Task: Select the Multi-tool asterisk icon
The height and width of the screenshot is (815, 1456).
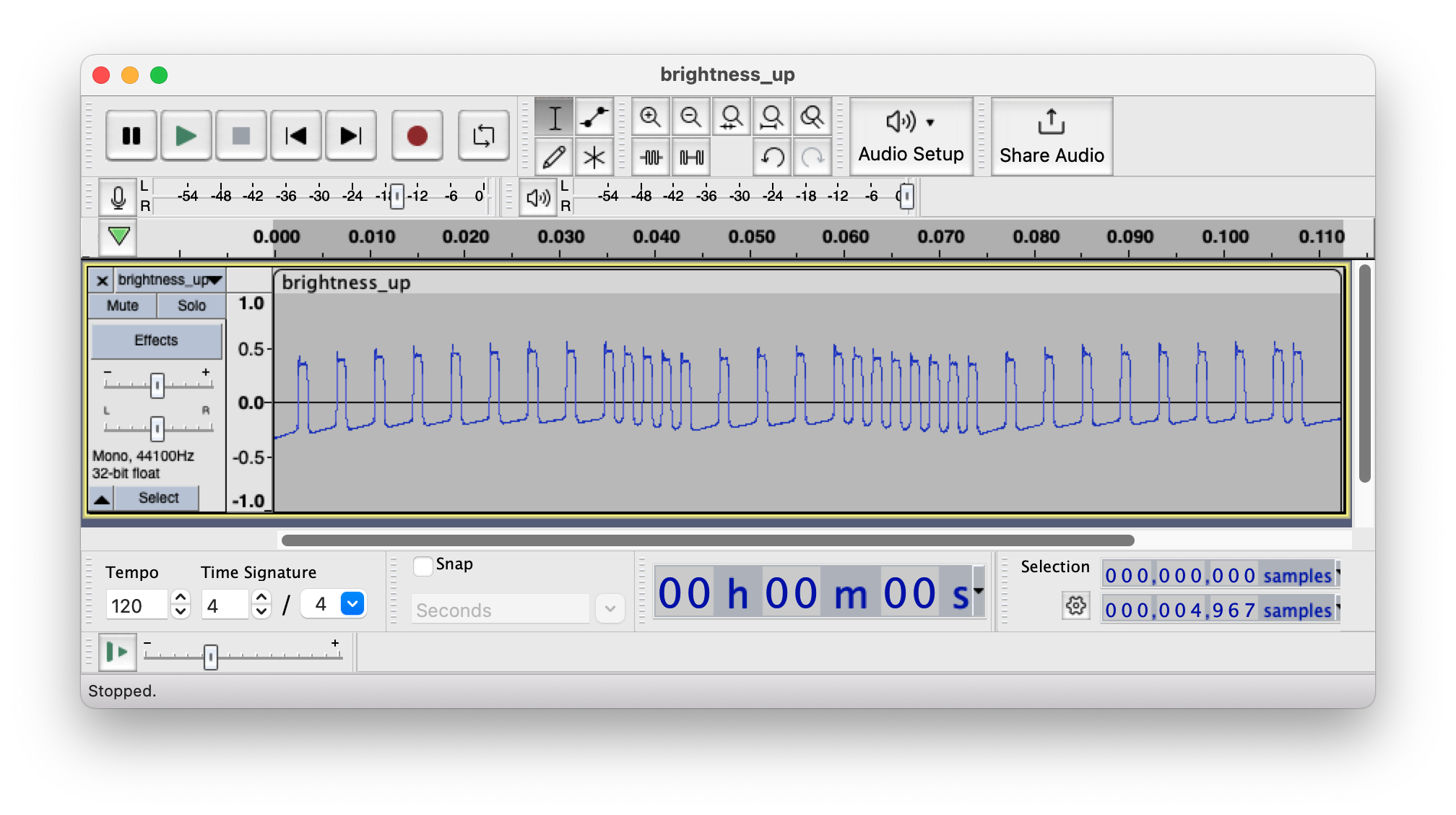Action: tap(594, 157)
